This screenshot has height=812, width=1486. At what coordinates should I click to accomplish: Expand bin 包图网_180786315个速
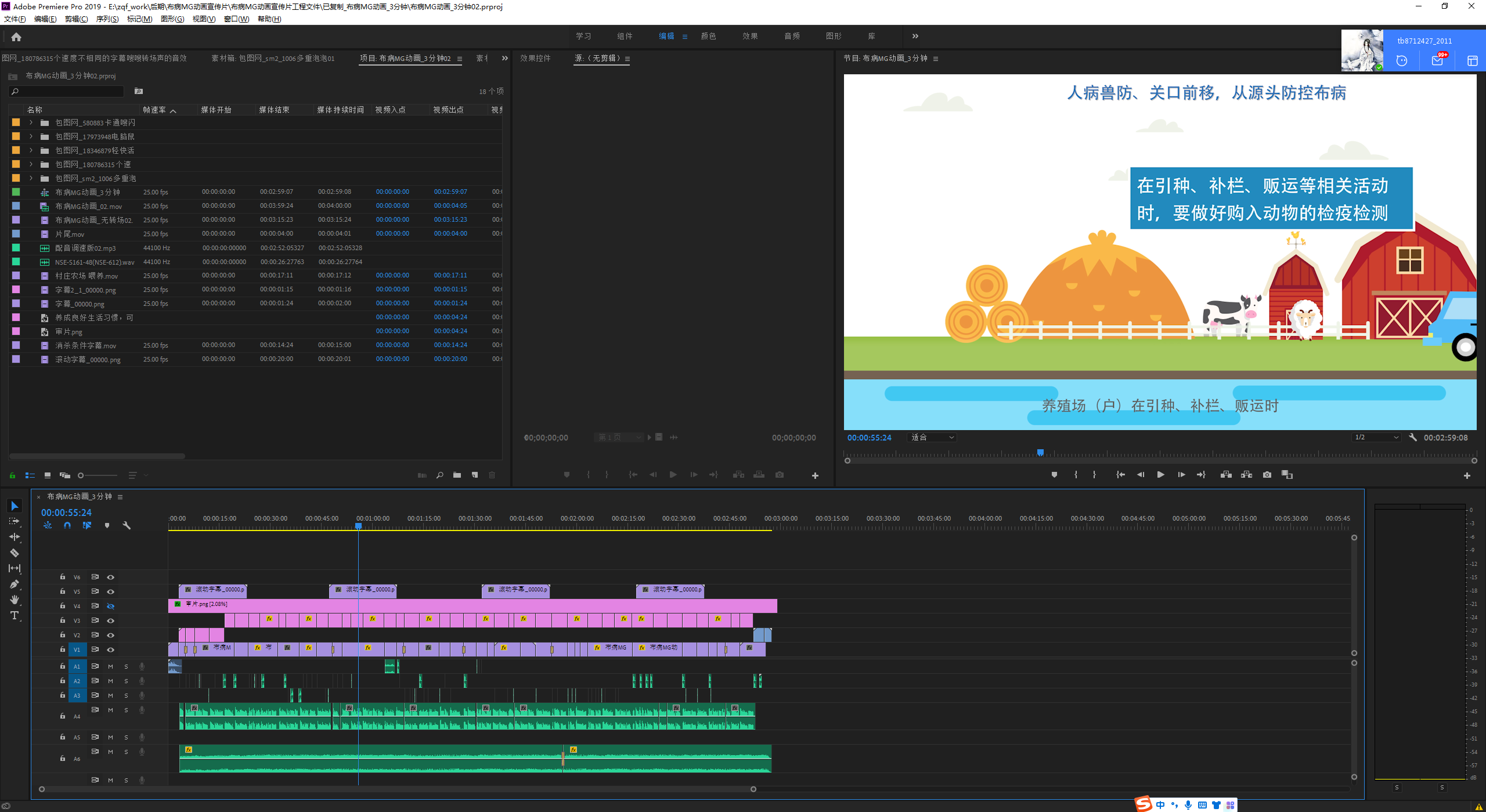point(31,164)
